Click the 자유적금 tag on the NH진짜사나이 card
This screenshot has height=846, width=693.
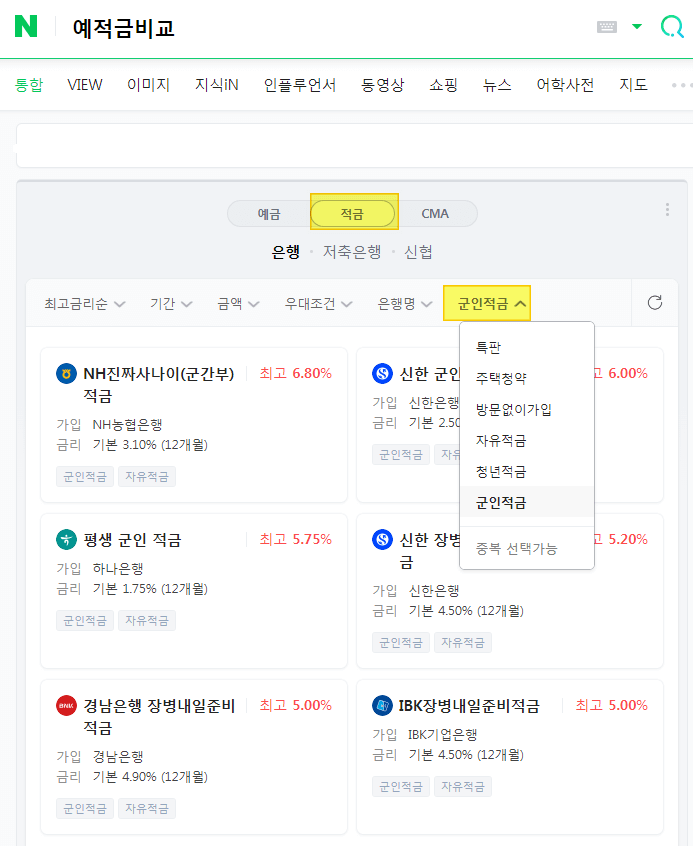point(147,476)
